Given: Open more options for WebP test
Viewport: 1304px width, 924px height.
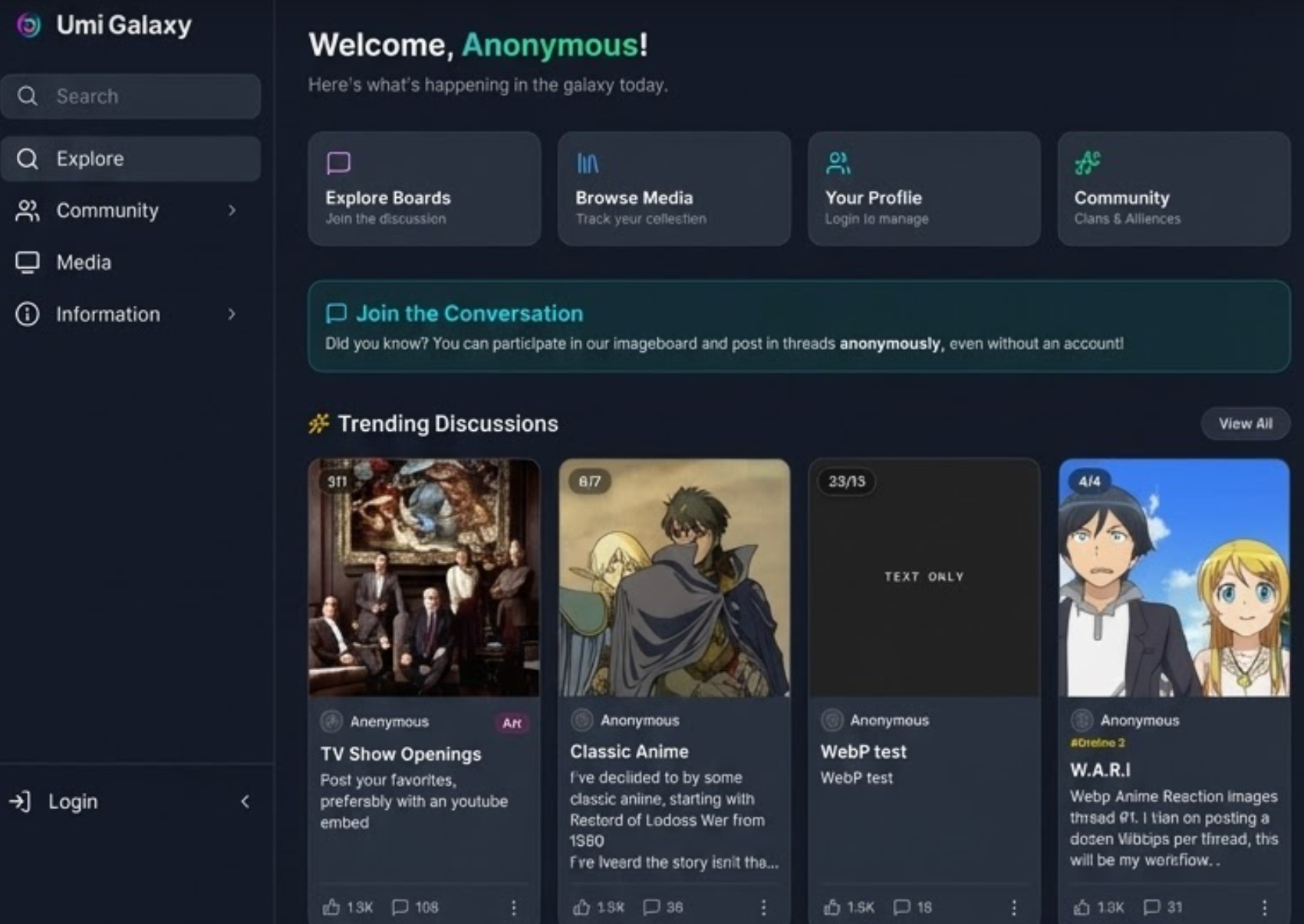Looking at the screenshot, I should [1014, 908].
